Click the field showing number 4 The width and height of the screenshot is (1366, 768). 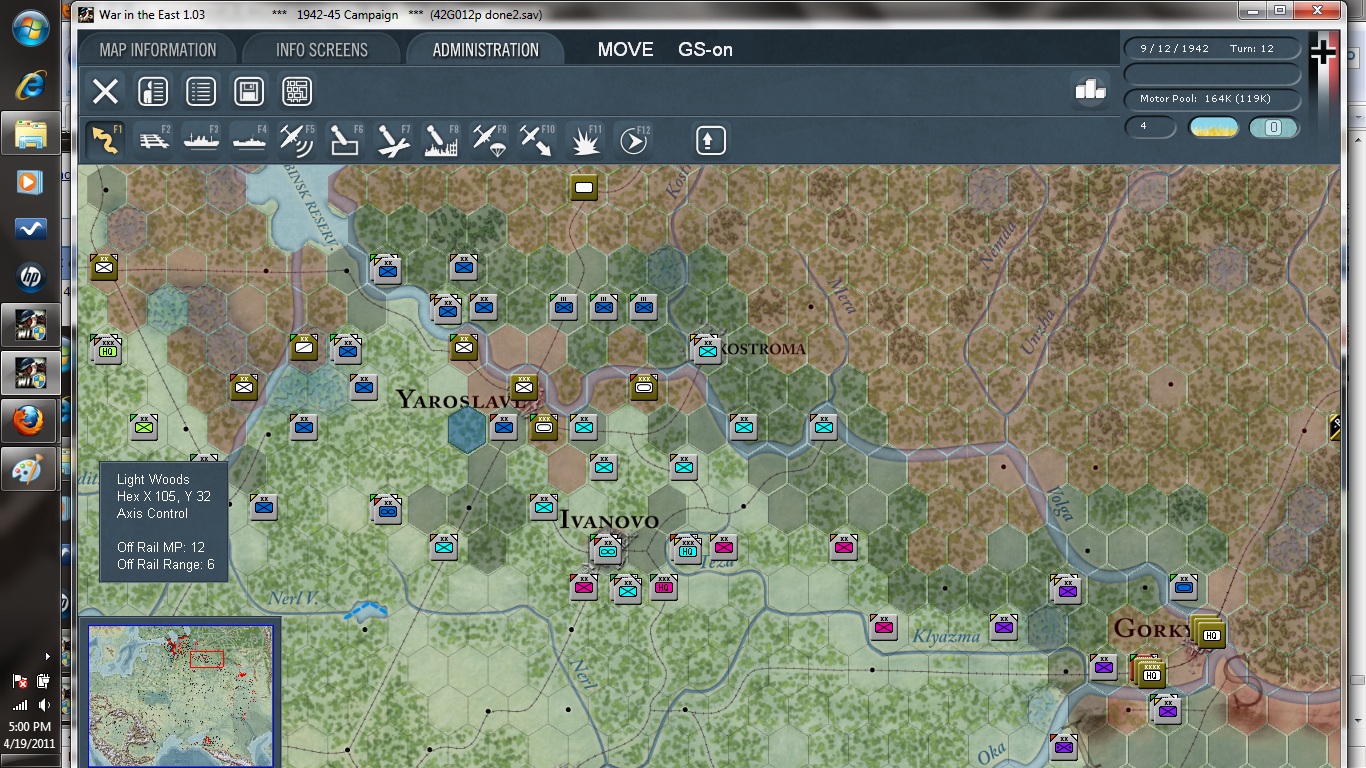(x=1150, y=128)
